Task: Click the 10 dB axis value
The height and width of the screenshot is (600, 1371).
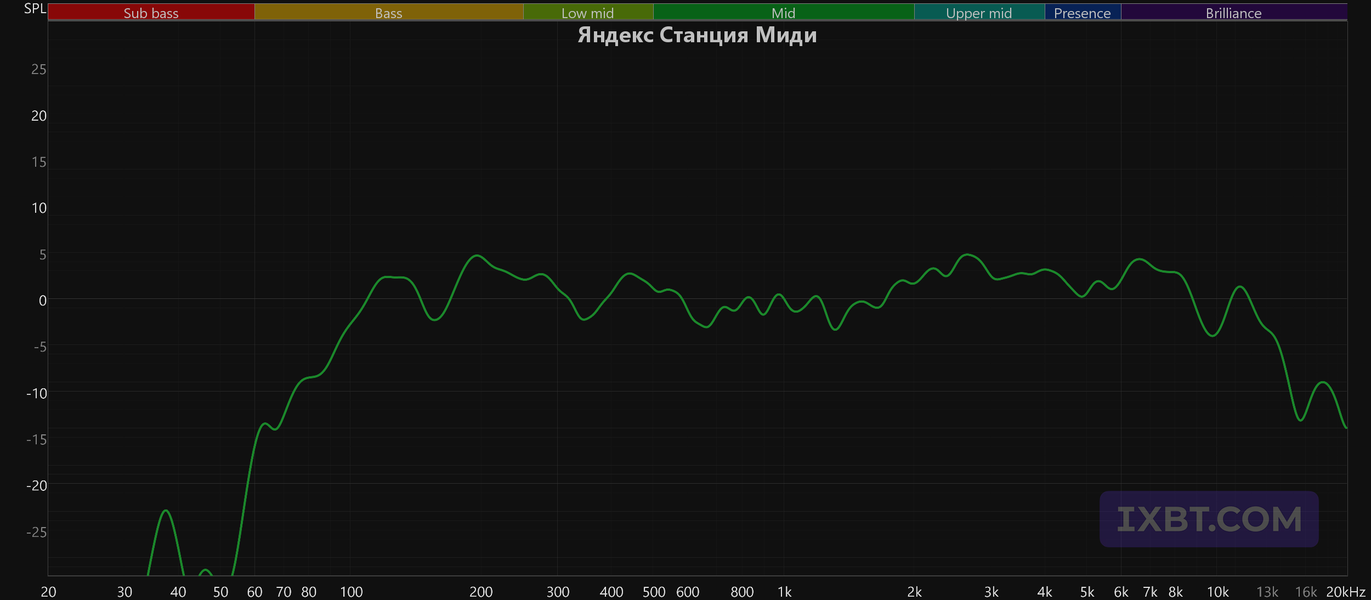Action: pos(39,207)
